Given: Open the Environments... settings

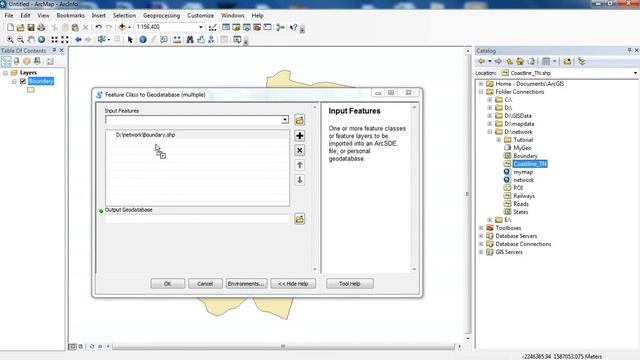Looking at the screenshot, I should 246,284.
